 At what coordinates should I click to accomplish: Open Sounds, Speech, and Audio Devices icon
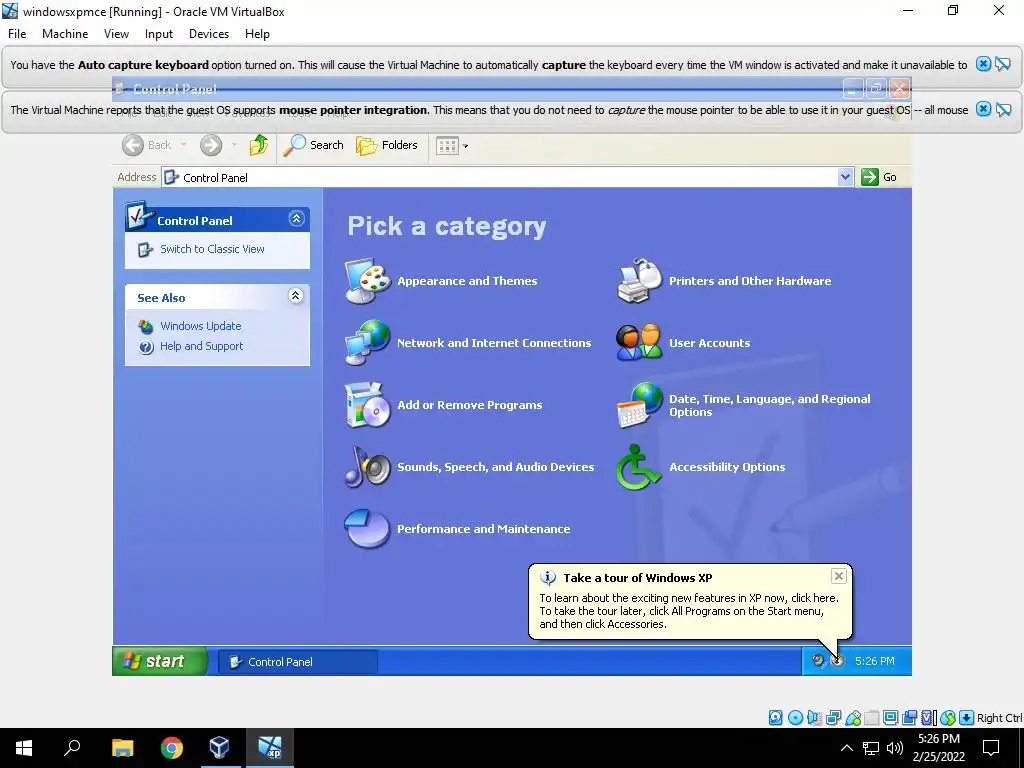pyautogui.click(x=368, y=467)
